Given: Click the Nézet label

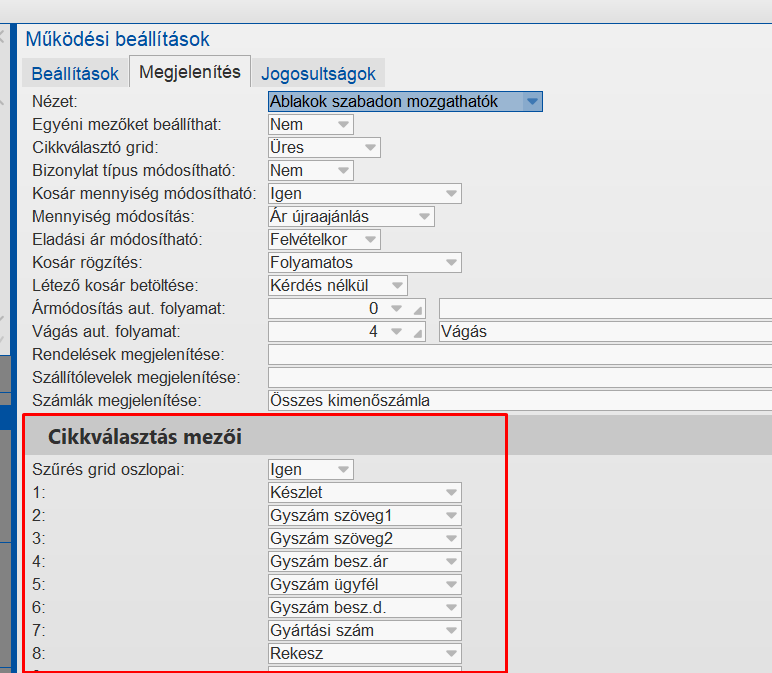Looking at the screenshot, I should (55, 101).
